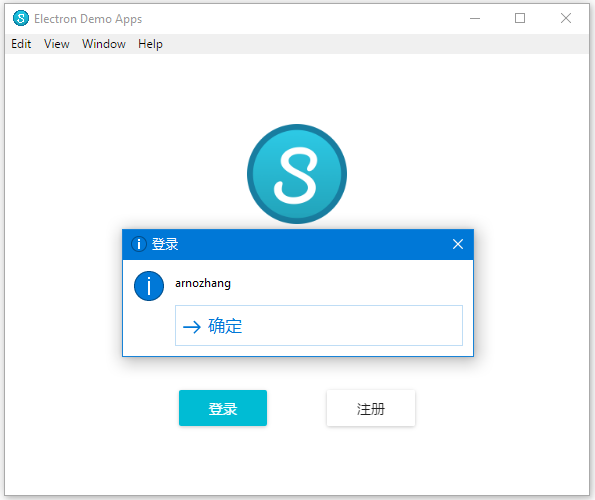Maximize the Electron Demo Apps window
The width and height of the screenshot is (595, 500).
point(520,18)
